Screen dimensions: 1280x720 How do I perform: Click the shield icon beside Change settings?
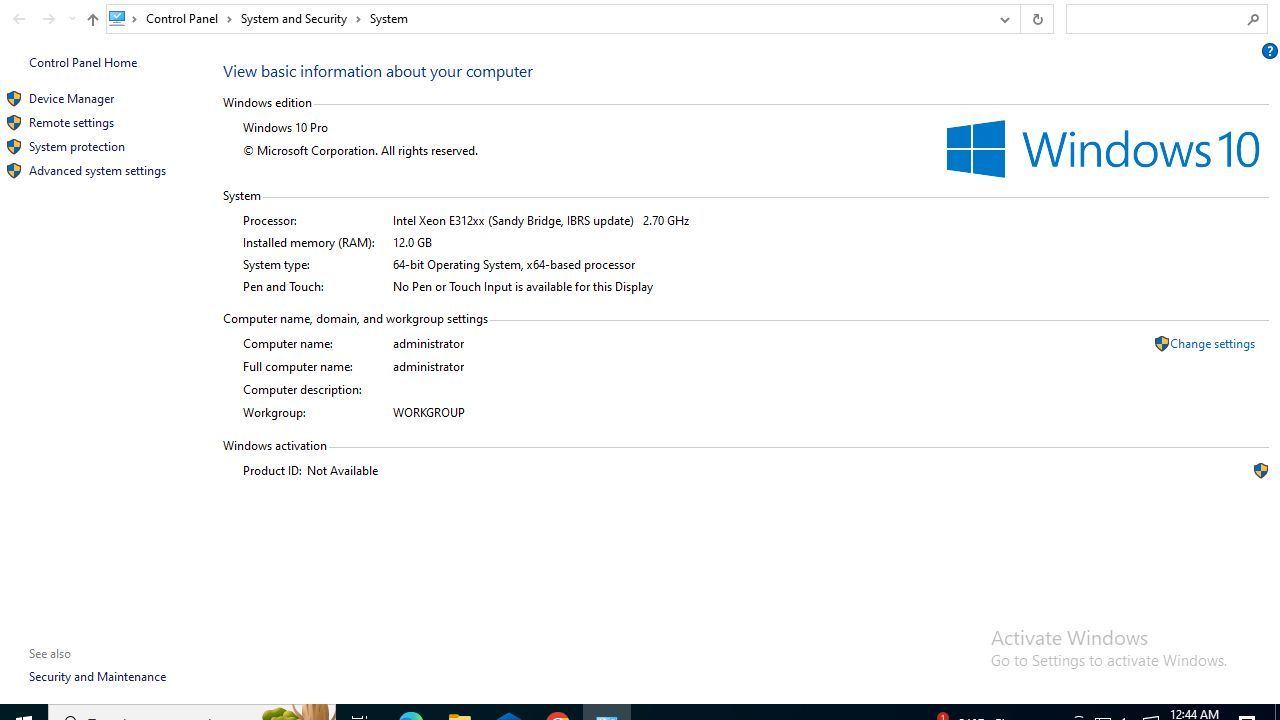(1161, 344)
